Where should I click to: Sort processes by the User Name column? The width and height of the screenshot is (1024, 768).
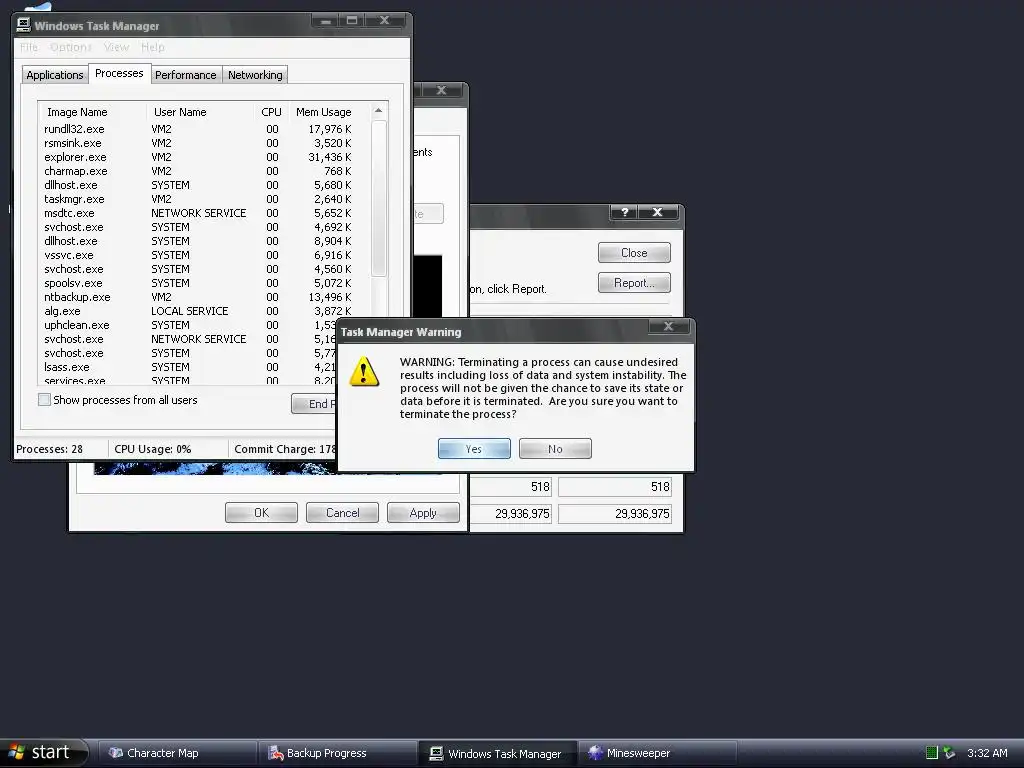click(199, 112)
